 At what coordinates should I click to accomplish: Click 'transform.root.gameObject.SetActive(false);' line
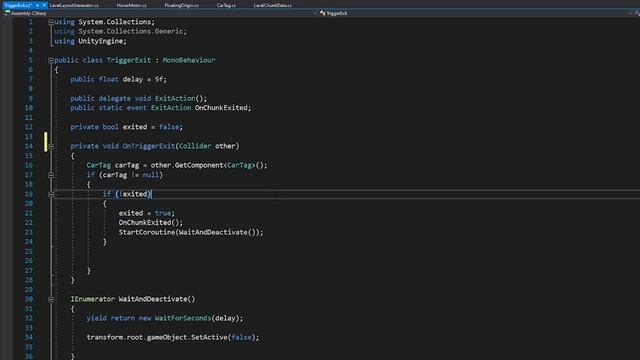click(173, 338)
